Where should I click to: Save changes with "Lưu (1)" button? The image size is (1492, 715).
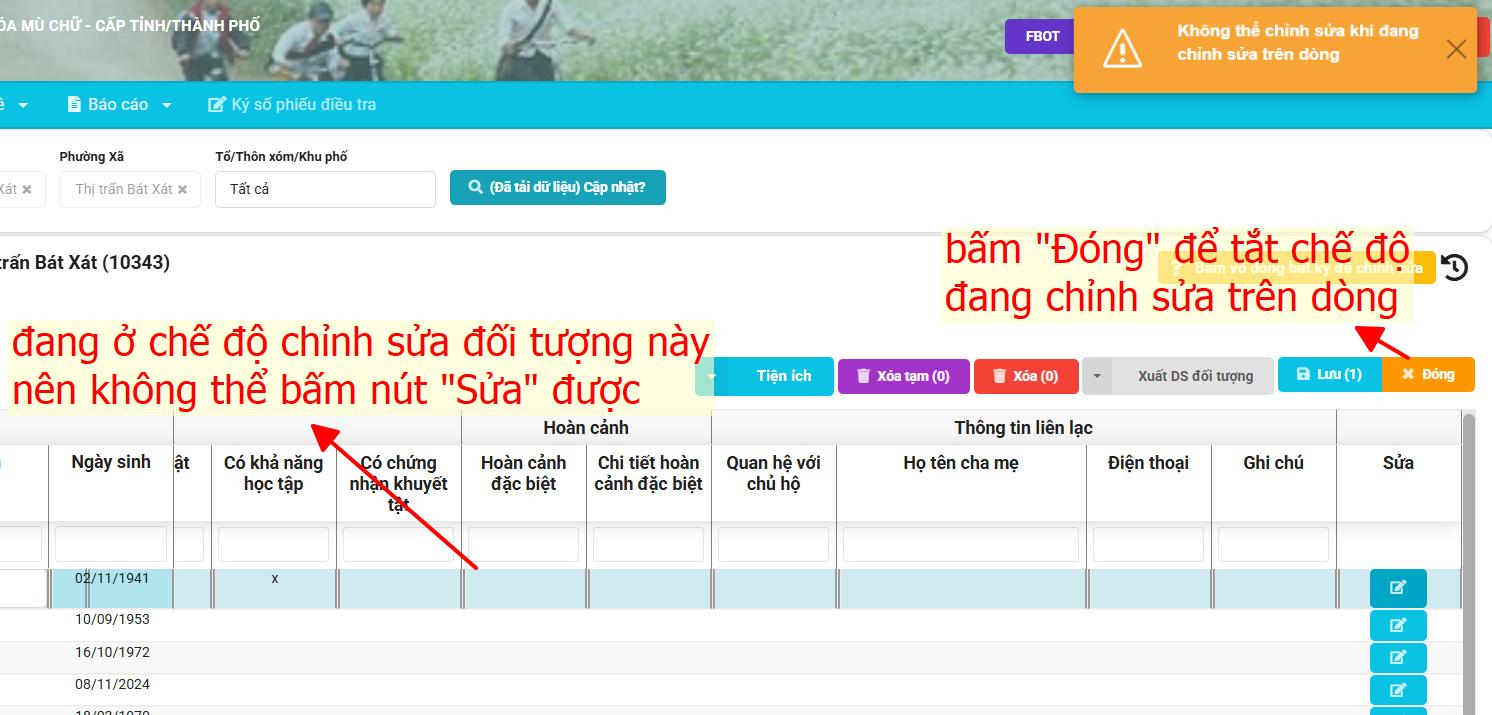1329,374
